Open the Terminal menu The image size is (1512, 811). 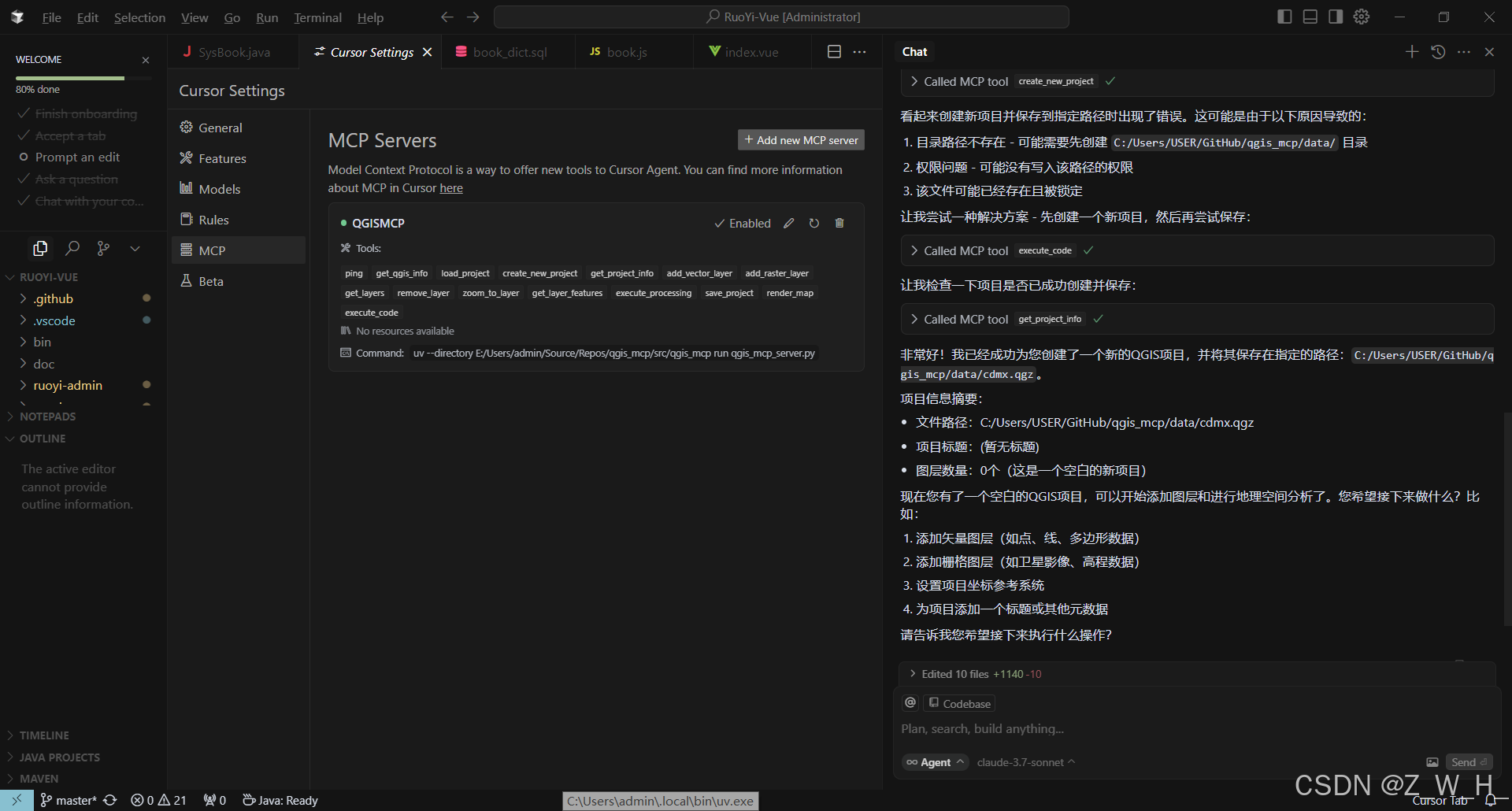click(317, 17)
